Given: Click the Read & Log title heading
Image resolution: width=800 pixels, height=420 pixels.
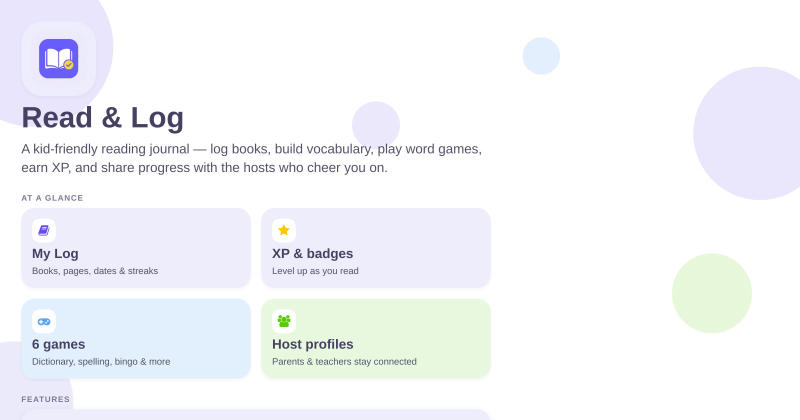Looking at the screenshot, I should [103, 117].
